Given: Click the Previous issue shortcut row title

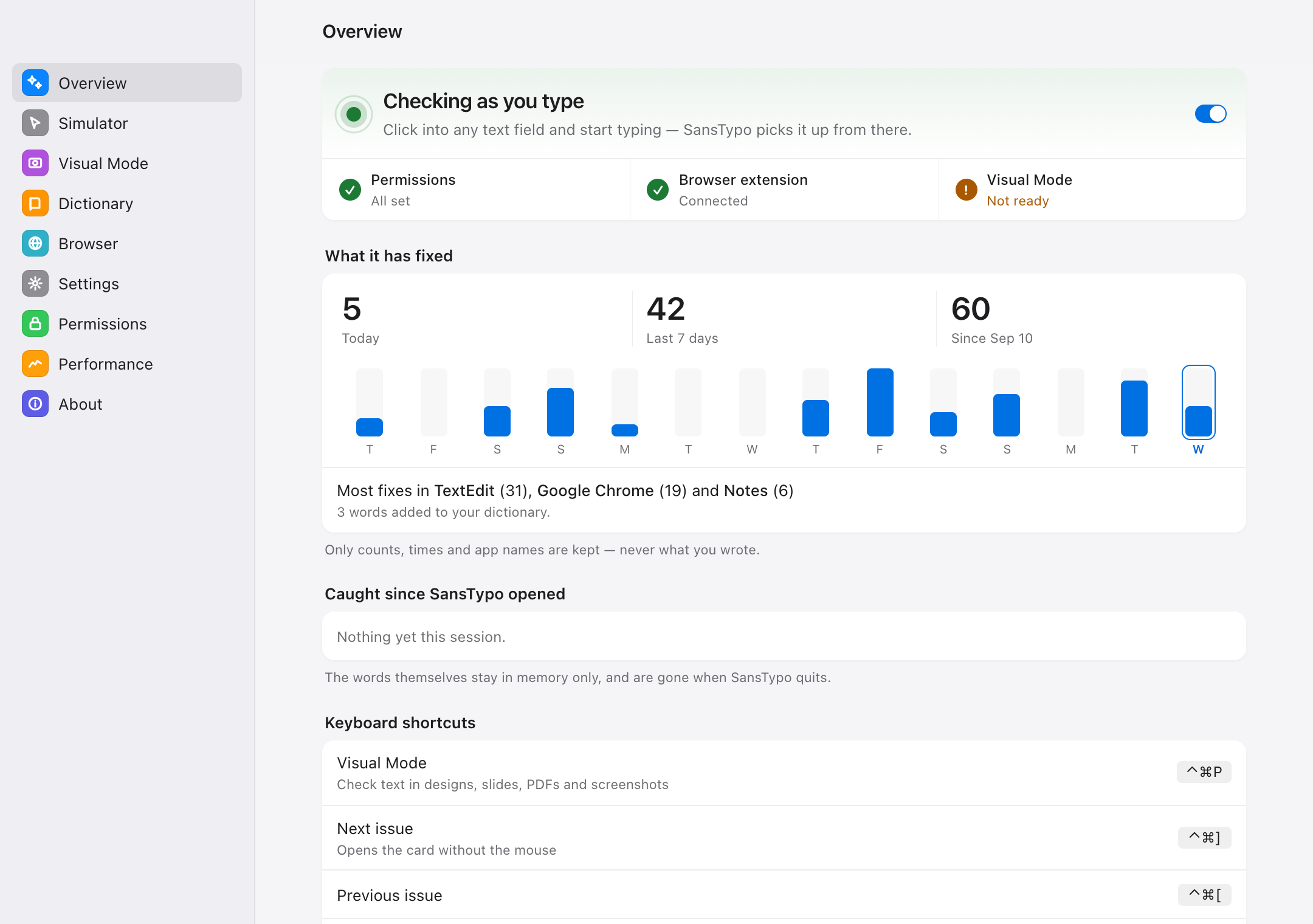Looking at the screenshot, I should 390,895.
